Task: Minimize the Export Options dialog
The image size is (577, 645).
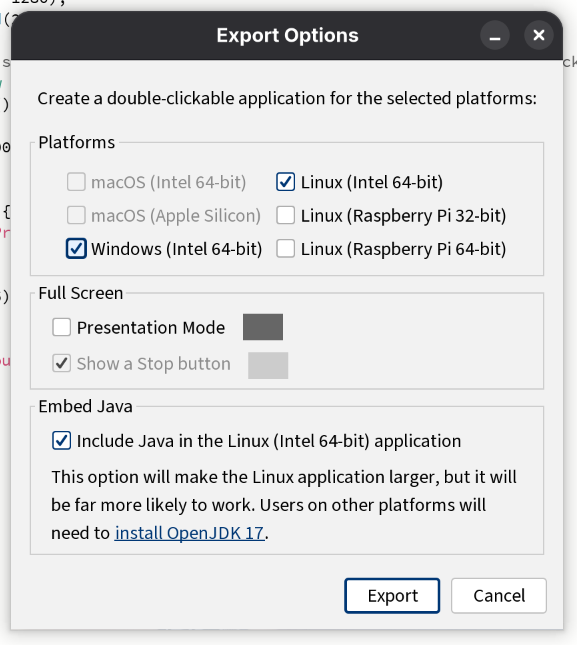Action: pos(495,35)
